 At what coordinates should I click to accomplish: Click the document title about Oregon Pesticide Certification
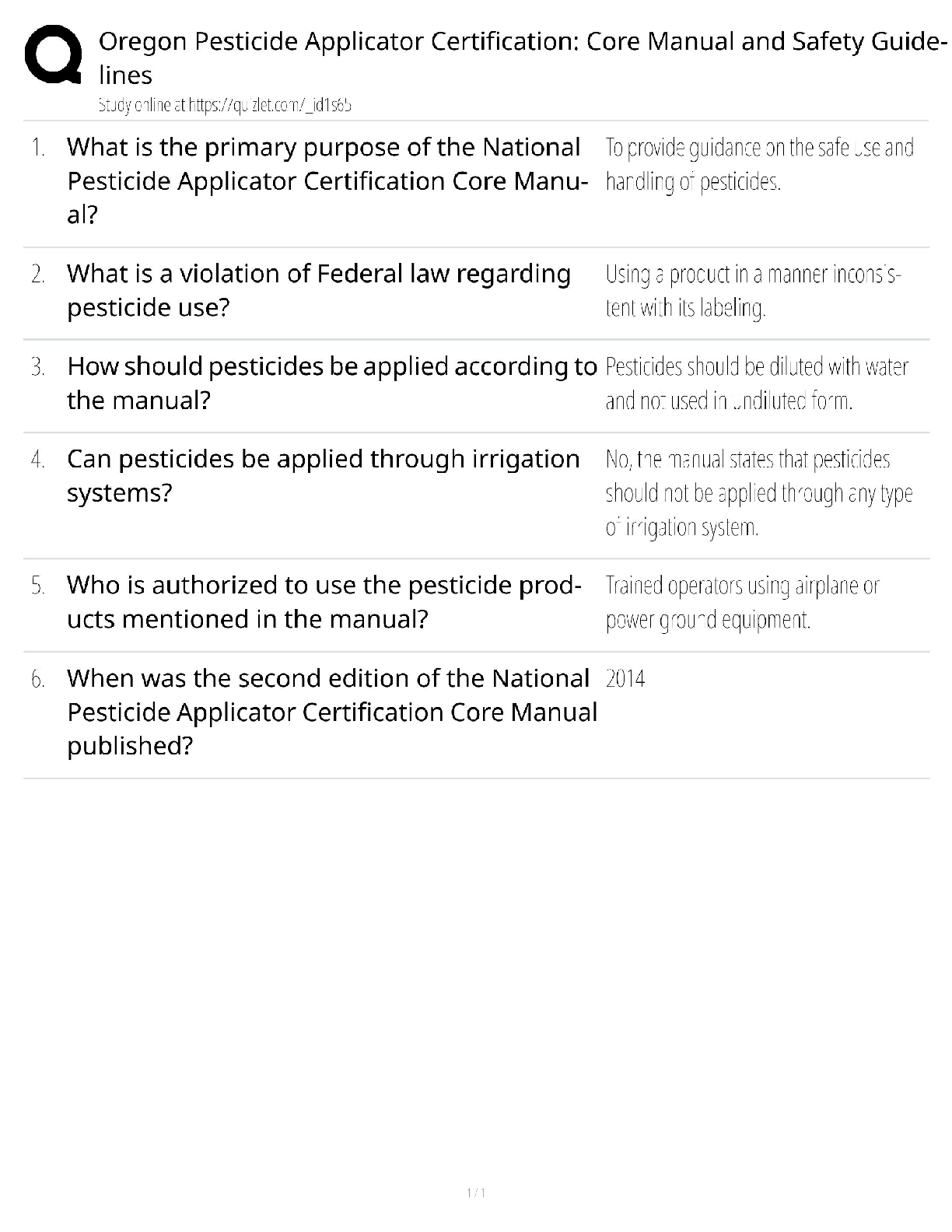[x=522, y=58]
